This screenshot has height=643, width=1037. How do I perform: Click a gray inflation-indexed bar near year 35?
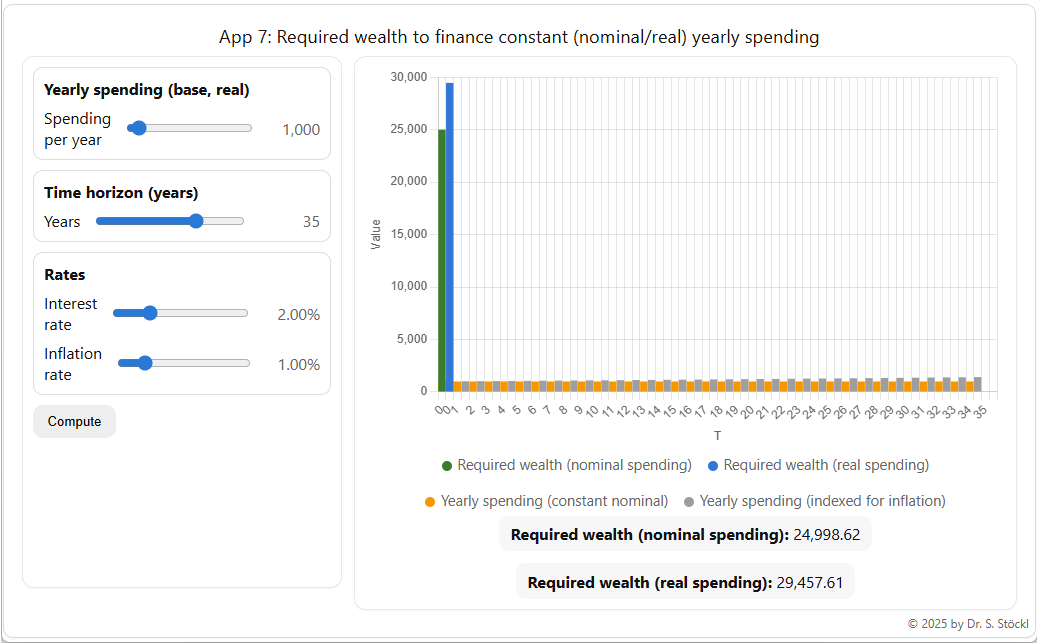pos(975,383)
